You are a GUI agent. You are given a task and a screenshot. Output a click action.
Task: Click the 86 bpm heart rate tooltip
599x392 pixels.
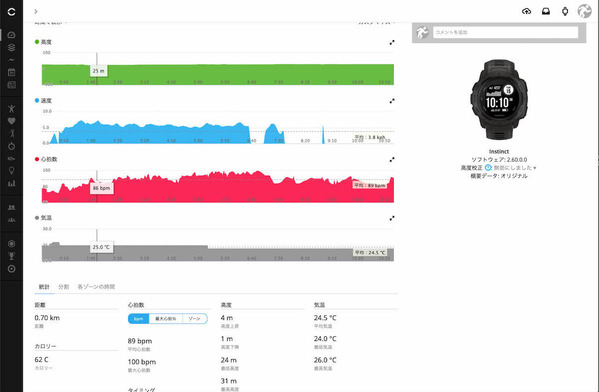coord(101,188)
